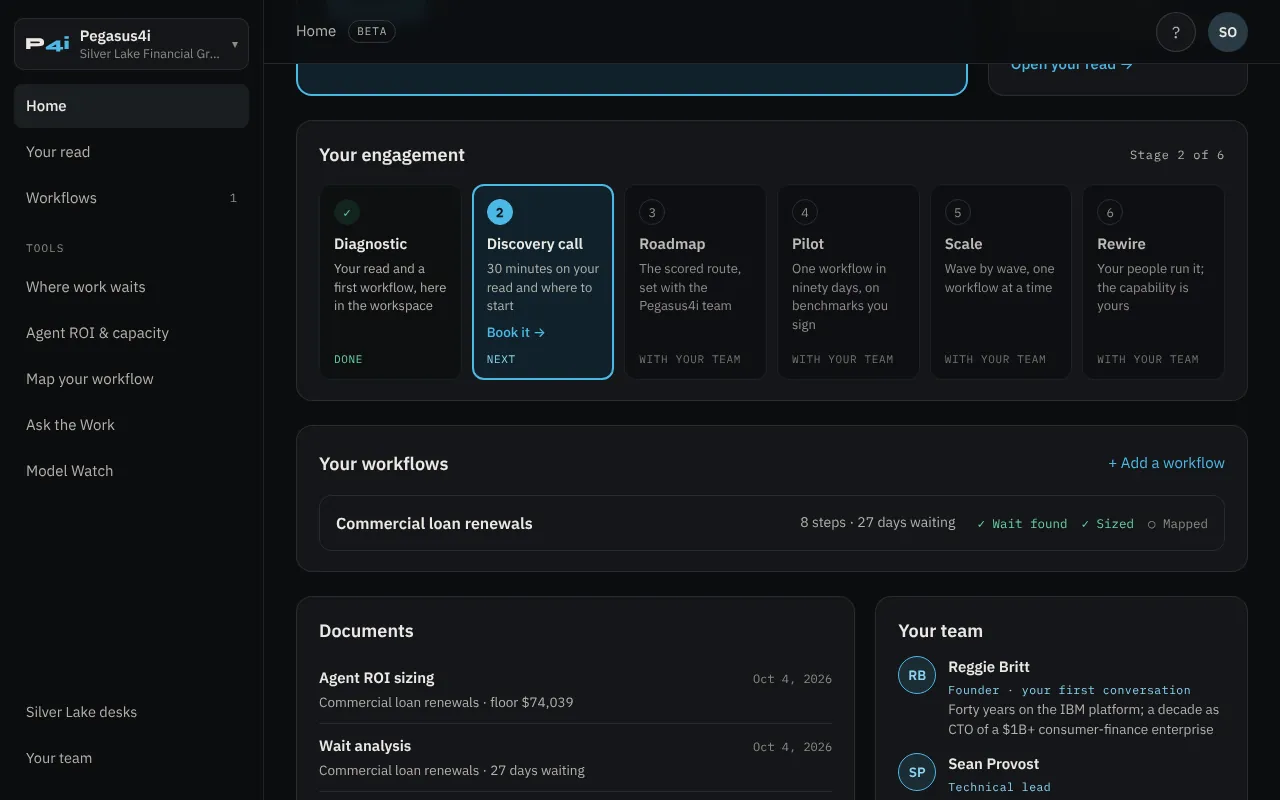Screen dimensions: 1280x800
Task: Open the SO user avatar menu
Action: [1228, 32]
